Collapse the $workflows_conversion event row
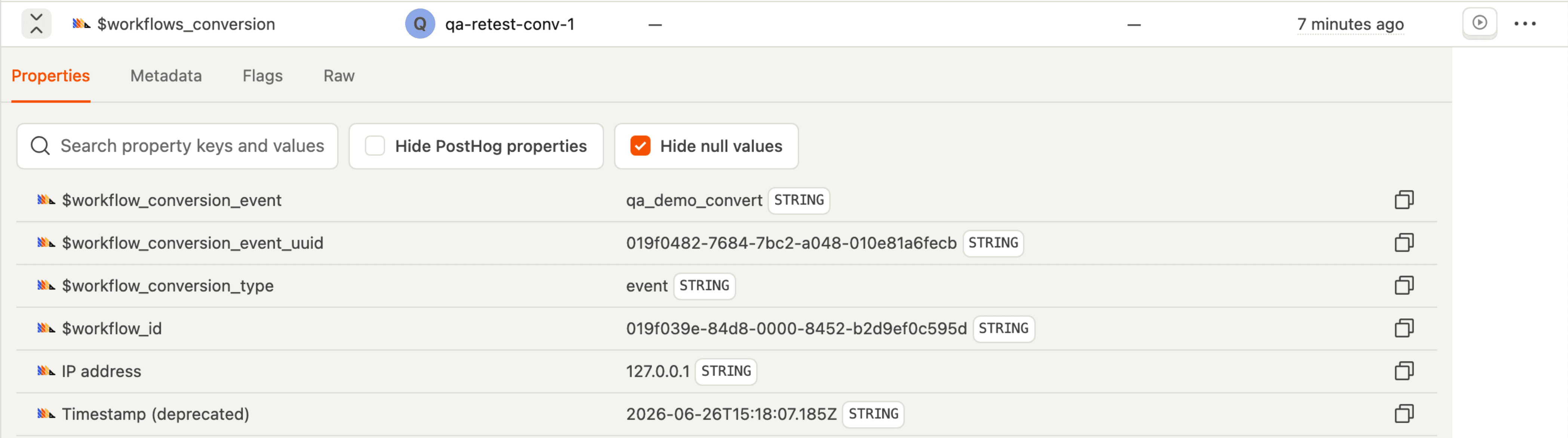 pyautogui.click(x=37, y=24)
